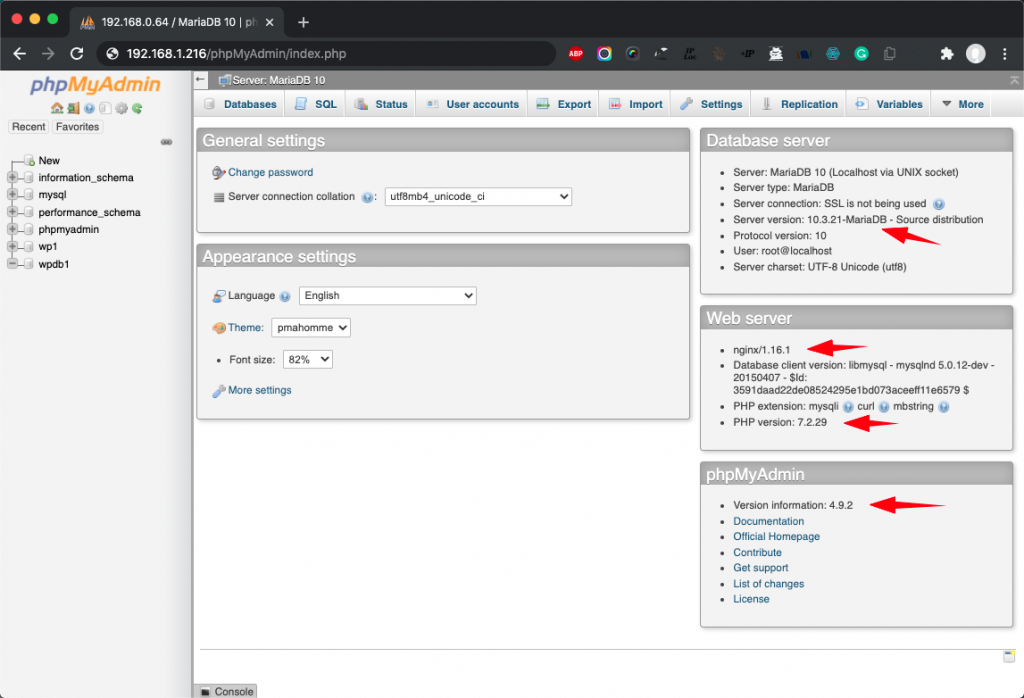Click the Theme: label link
This screenshot has width=1024, height=698.
point(246,328)
